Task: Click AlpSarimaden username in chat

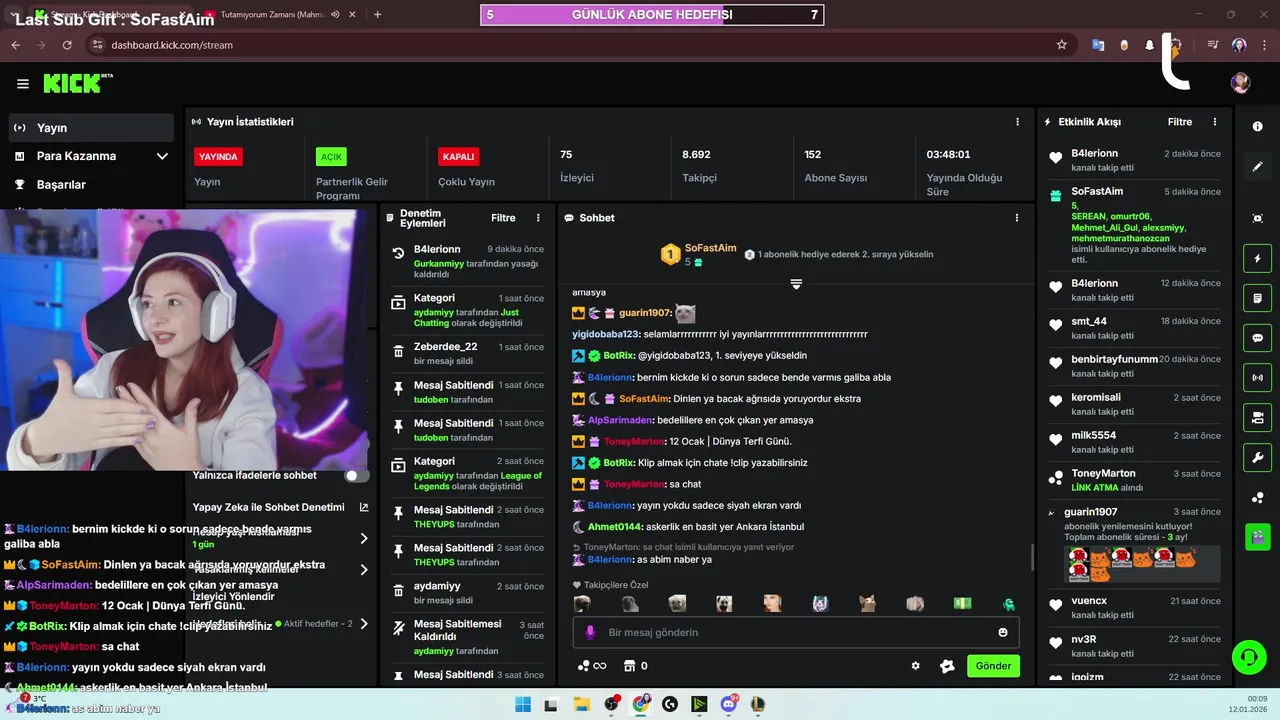Action: [x=620, y=420]
